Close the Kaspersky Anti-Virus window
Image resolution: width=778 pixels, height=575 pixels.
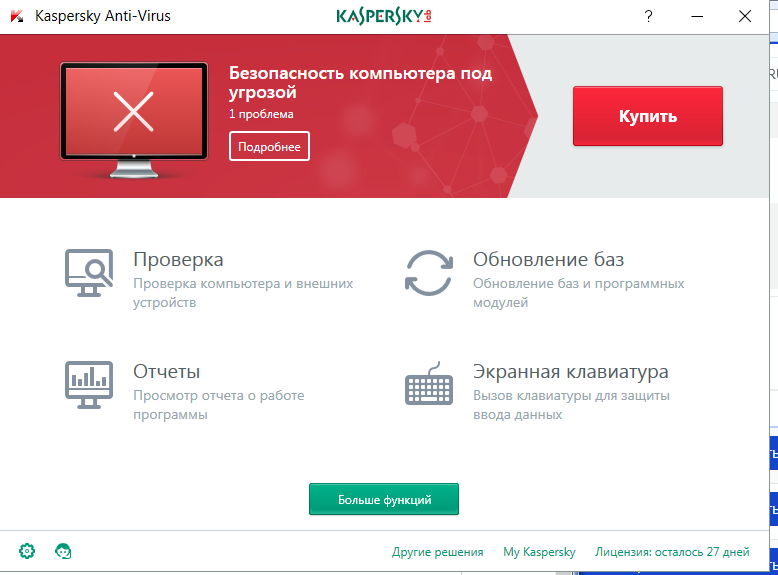[745, 16]
